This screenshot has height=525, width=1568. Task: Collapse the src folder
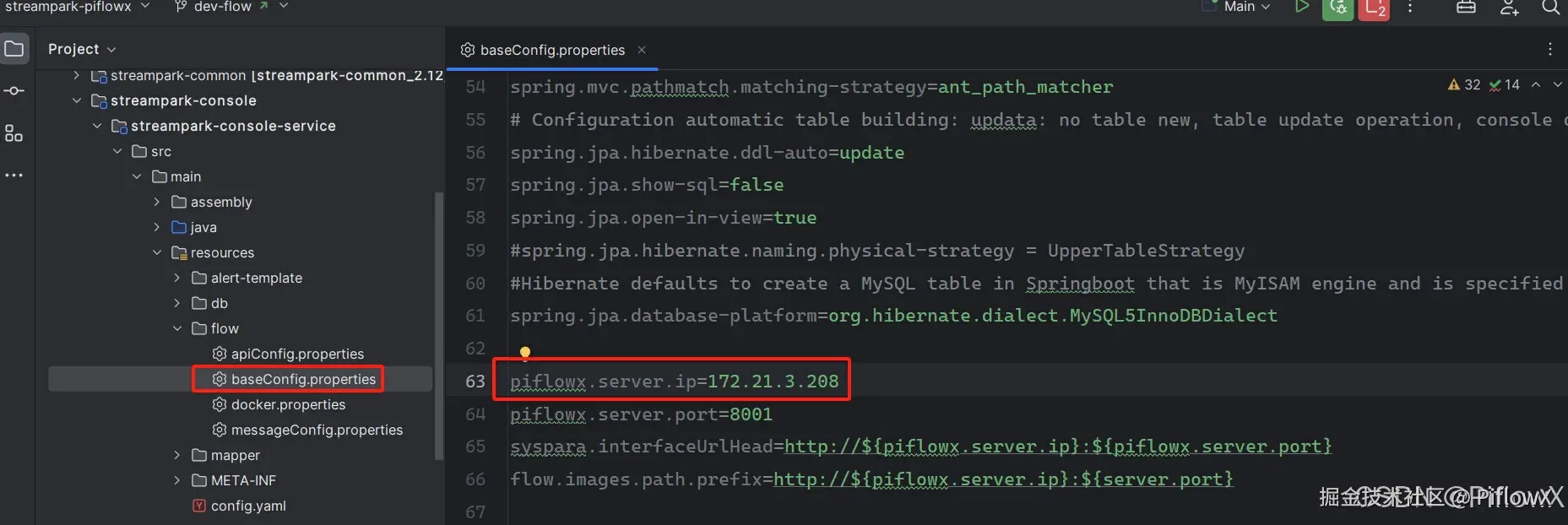(117, 151)
